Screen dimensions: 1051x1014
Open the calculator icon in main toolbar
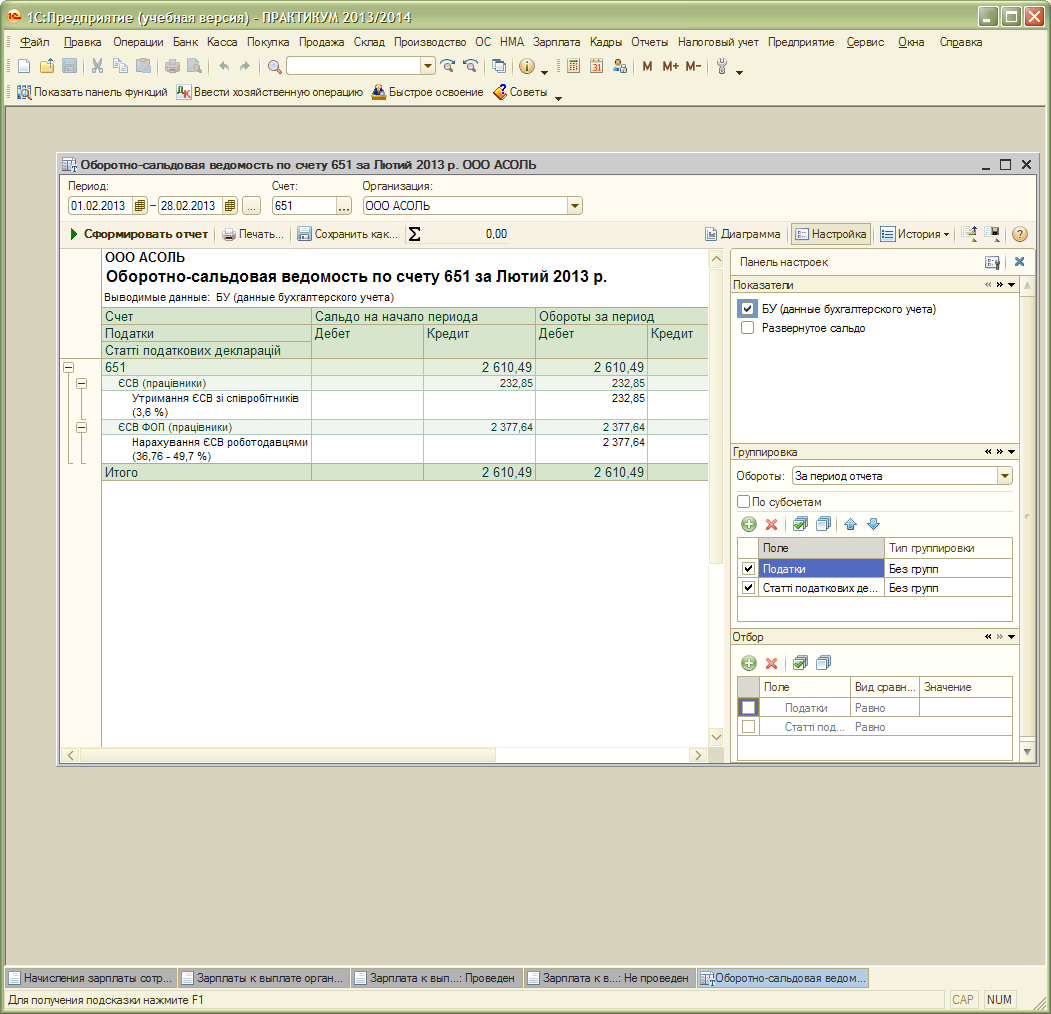pyautogui.click(x=573, y=66)
